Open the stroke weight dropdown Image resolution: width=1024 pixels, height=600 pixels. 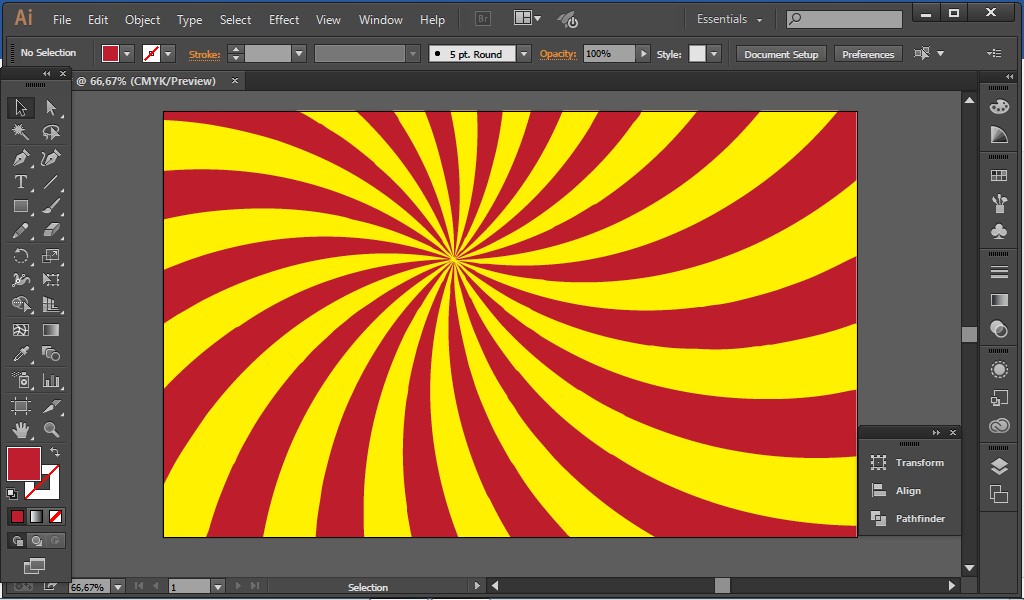click(300, 54)
